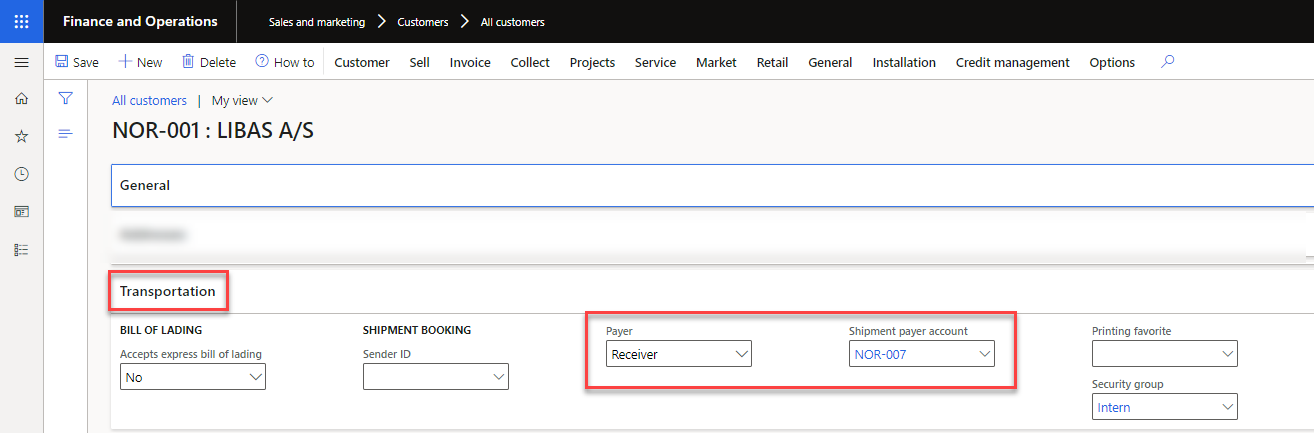Click Customers in the breadcrumb
1314x433 pixels.
click(423, 21)
